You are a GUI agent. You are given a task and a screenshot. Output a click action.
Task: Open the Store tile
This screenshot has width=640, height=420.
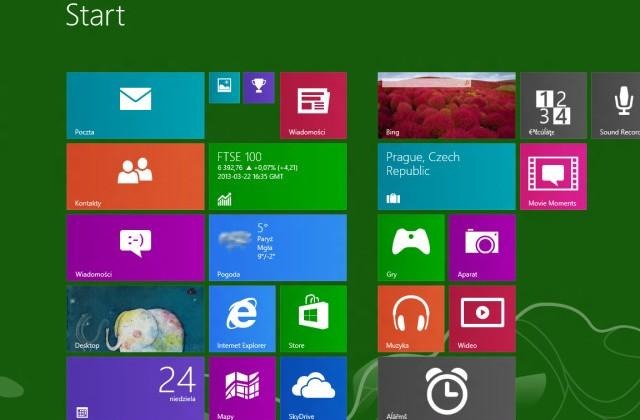tap(313, 319)
